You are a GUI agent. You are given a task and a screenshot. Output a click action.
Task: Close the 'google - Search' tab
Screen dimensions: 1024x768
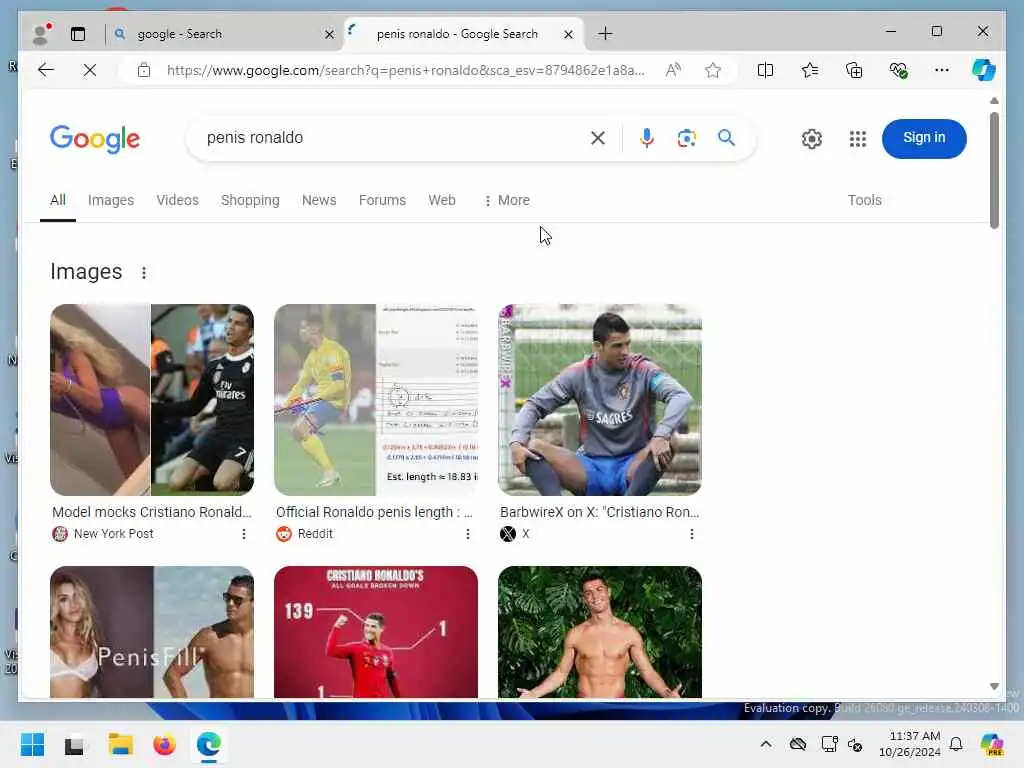click(330, 34)
